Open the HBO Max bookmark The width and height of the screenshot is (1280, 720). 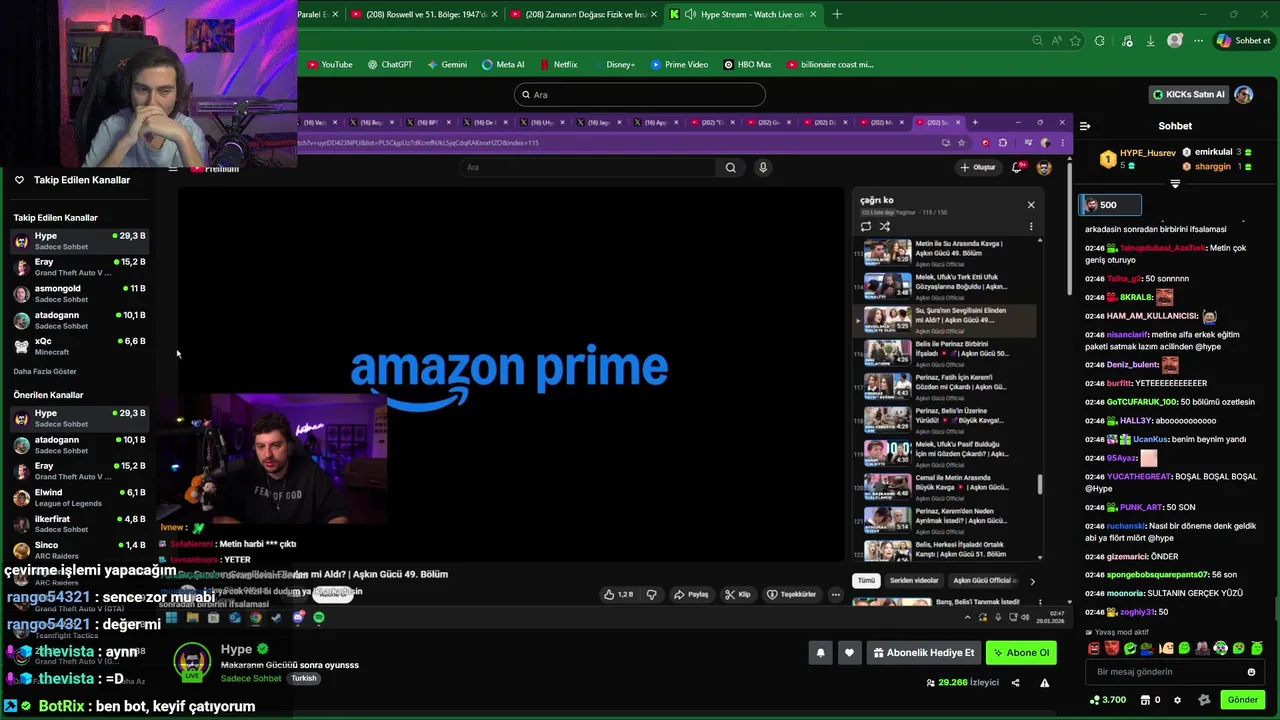click(747, 64)
